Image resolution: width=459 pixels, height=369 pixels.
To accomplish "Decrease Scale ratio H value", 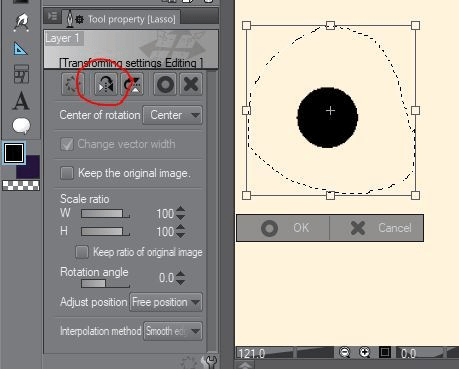I will (180, 235).
